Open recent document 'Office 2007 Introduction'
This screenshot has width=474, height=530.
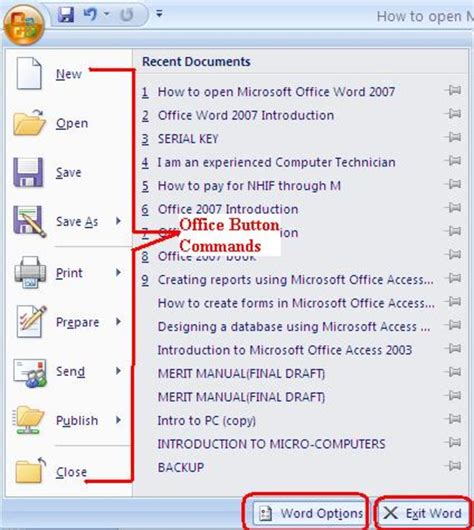pyautogui.click(x=228, y=209)
